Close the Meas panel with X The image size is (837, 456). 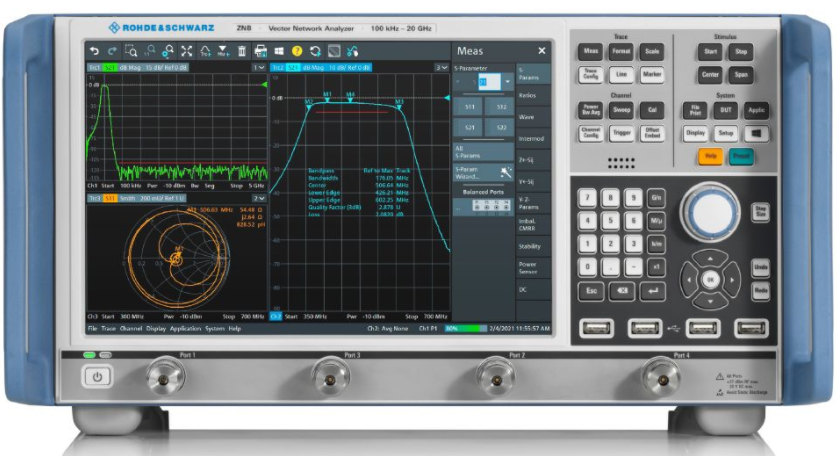(x=542, y=51)
